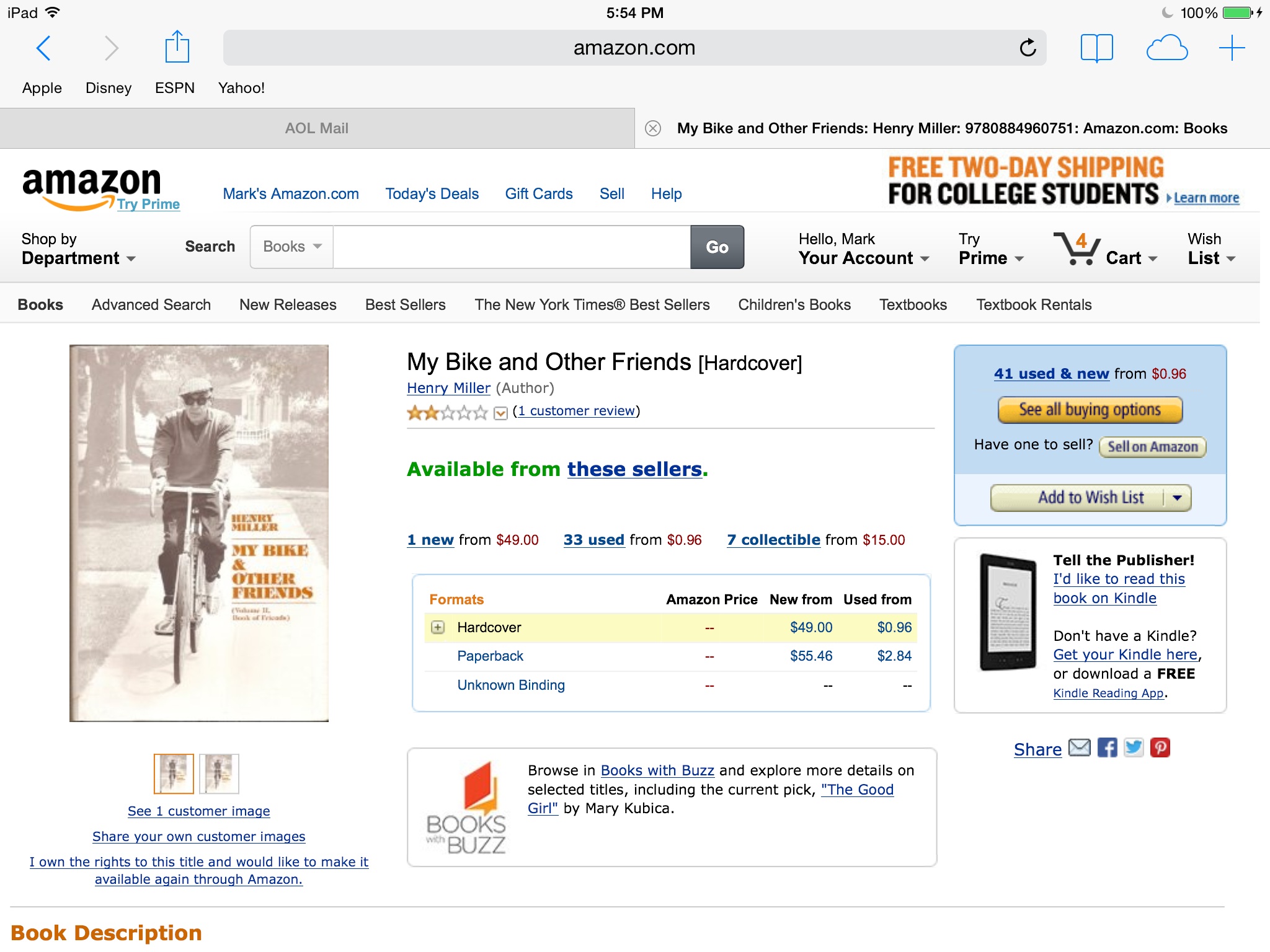Expand the Hardcover format row
Image resolution: width=1270 pixels, height=952 pixels.
438,627
